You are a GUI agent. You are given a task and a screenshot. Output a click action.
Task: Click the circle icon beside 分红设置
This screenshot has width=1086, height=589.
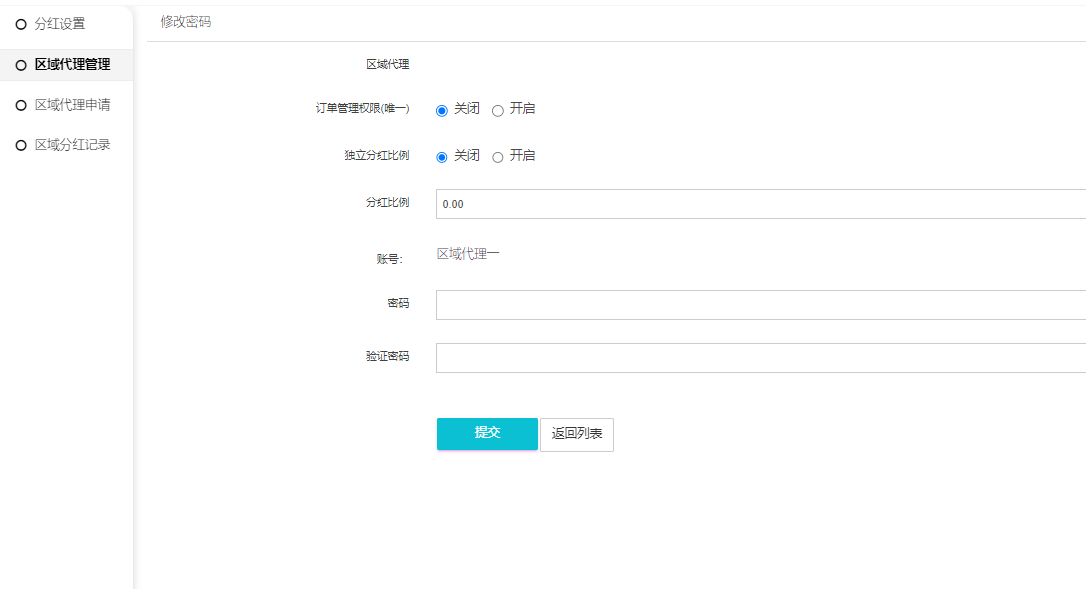[x=21, y=24]
